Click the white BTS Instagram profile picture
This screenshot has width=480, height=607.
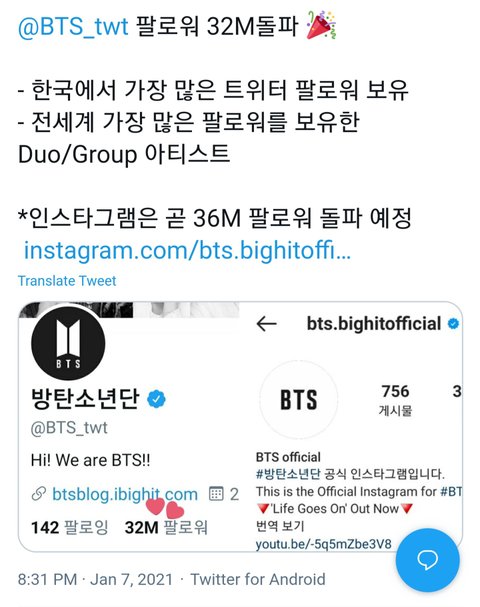coord(298,399)
